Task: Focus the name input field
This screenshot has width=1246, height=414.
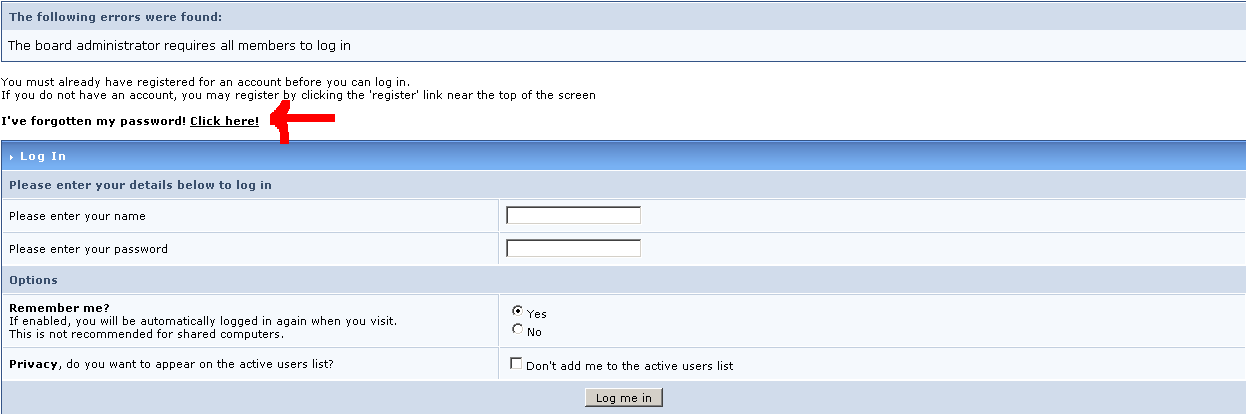Action: click(x=573, y=215)
